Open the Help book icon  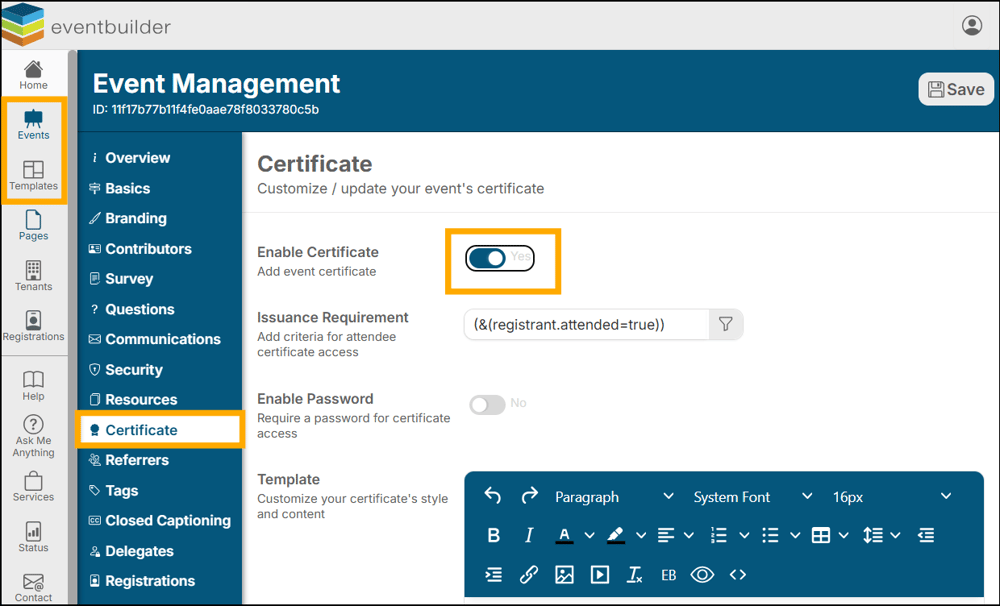[x=33, y=386]
